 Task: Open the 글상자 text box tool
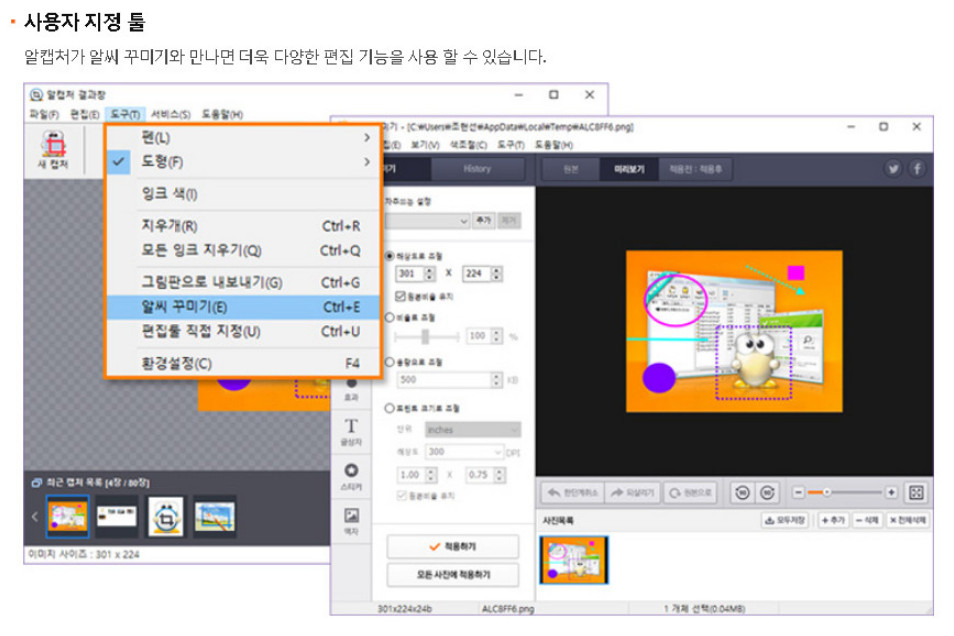351,432
